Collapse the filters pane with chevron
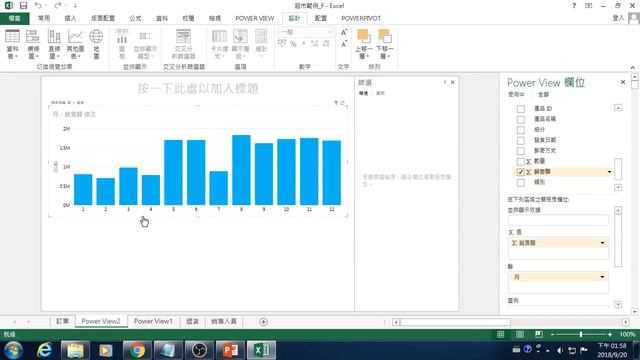 445,82
